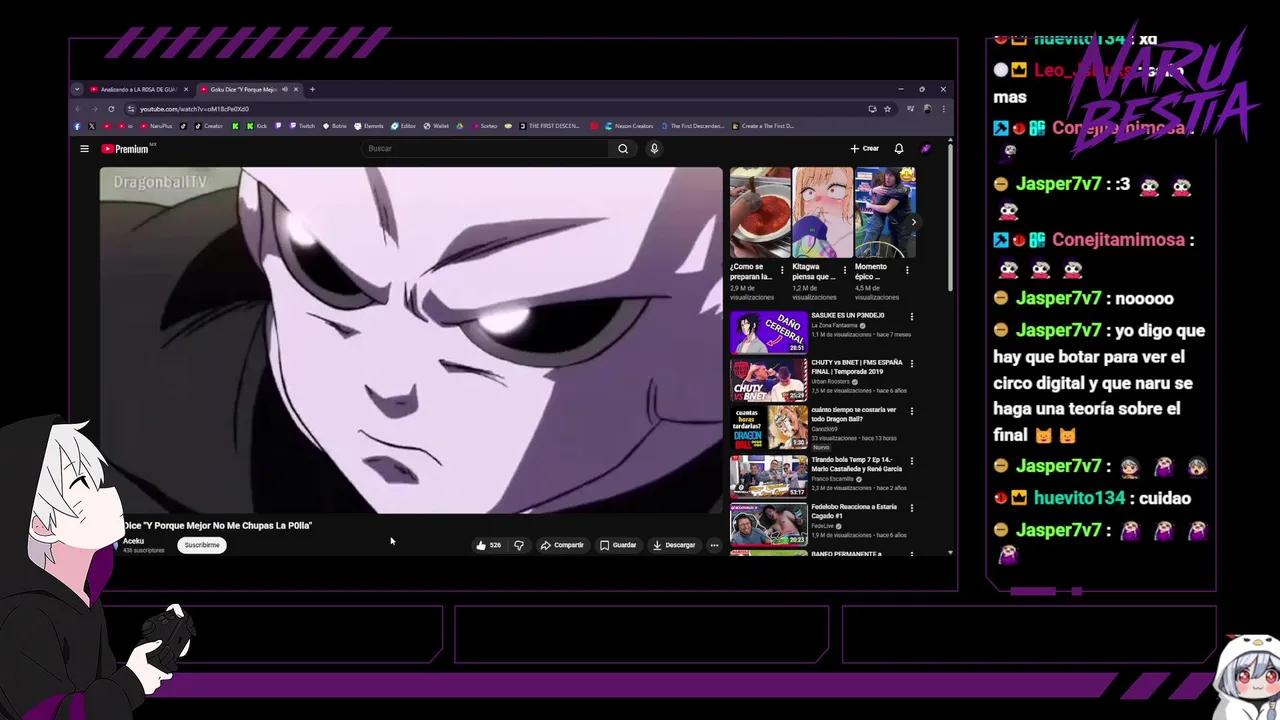The height and width of the screenshot is (720, 1280).
Task: Open the Wallet bookmark
Action: click(x=436, y=126)
